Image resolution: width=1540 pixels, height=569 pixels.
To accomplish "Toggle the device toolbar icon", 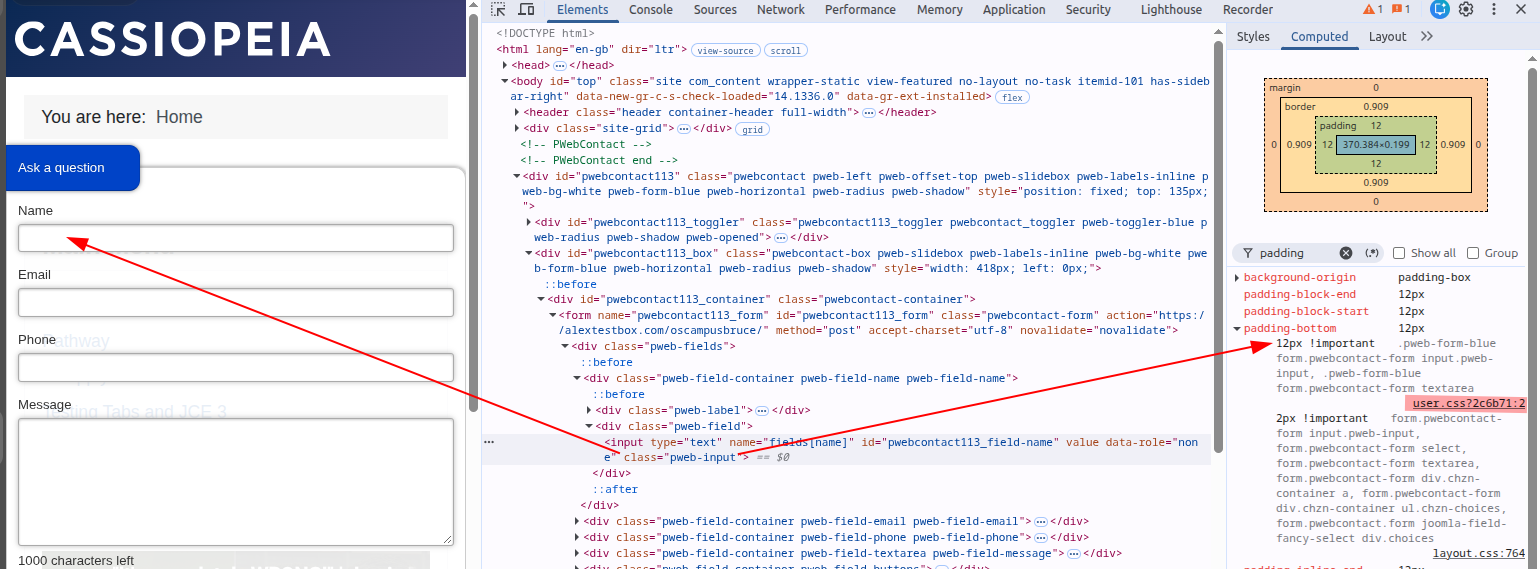I will [526, 10].
